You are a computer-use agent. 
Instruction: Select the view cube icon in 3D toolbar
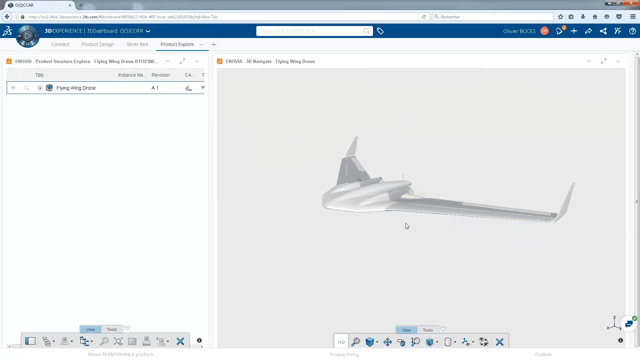(x=369, y=342)
